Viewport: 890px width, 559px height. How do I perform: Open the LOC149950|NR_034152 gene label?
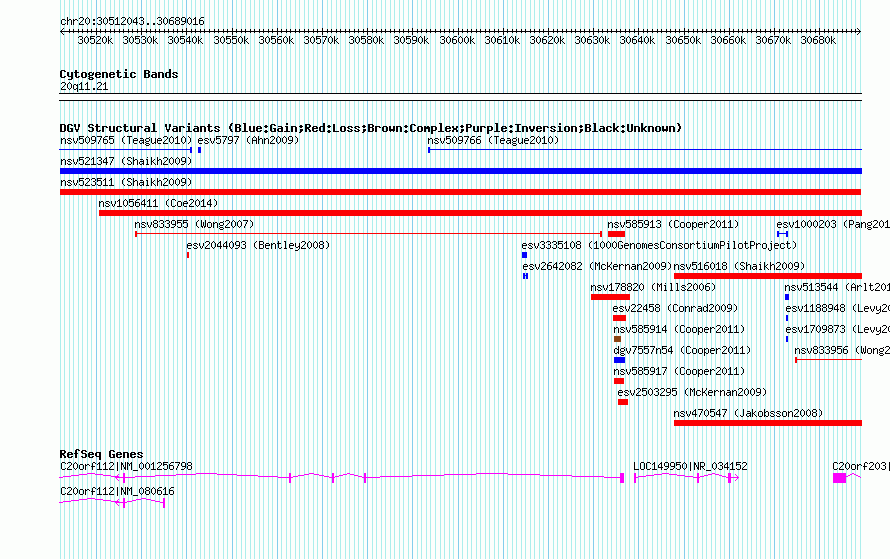point(690,466)
